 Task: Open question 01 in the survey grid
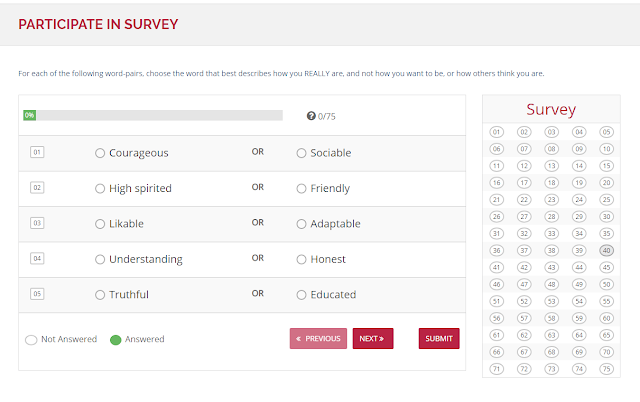point(497,132)
